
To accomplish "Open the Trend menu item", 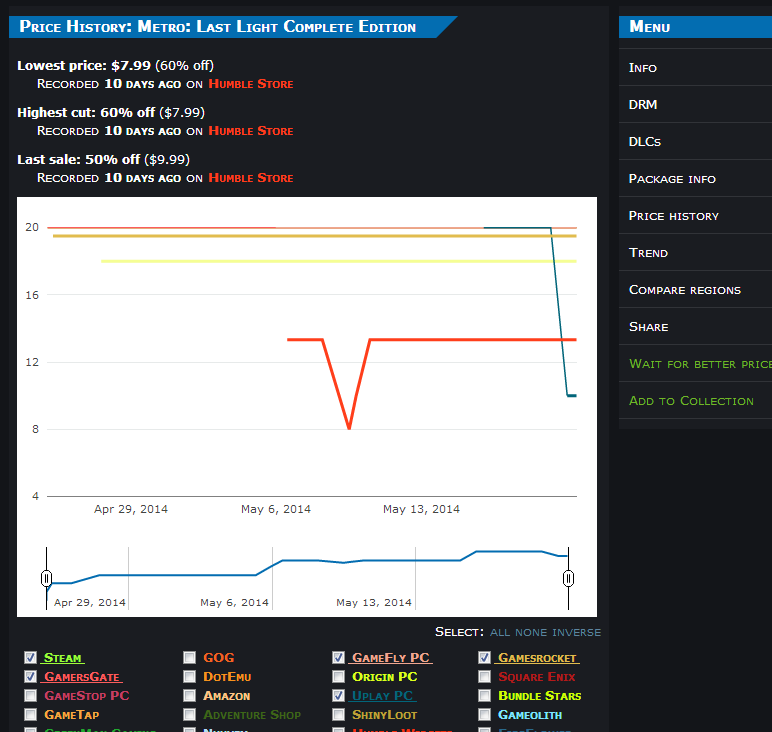I will [695, 253].
